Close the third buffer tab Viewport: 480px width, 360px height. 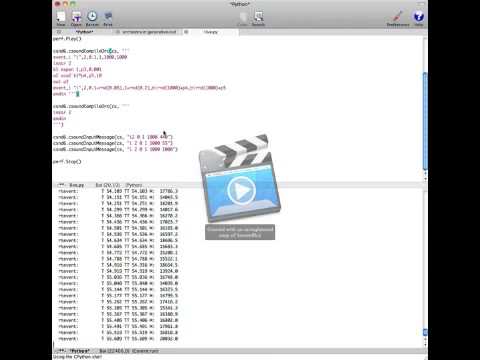click(x=186, y=32)
